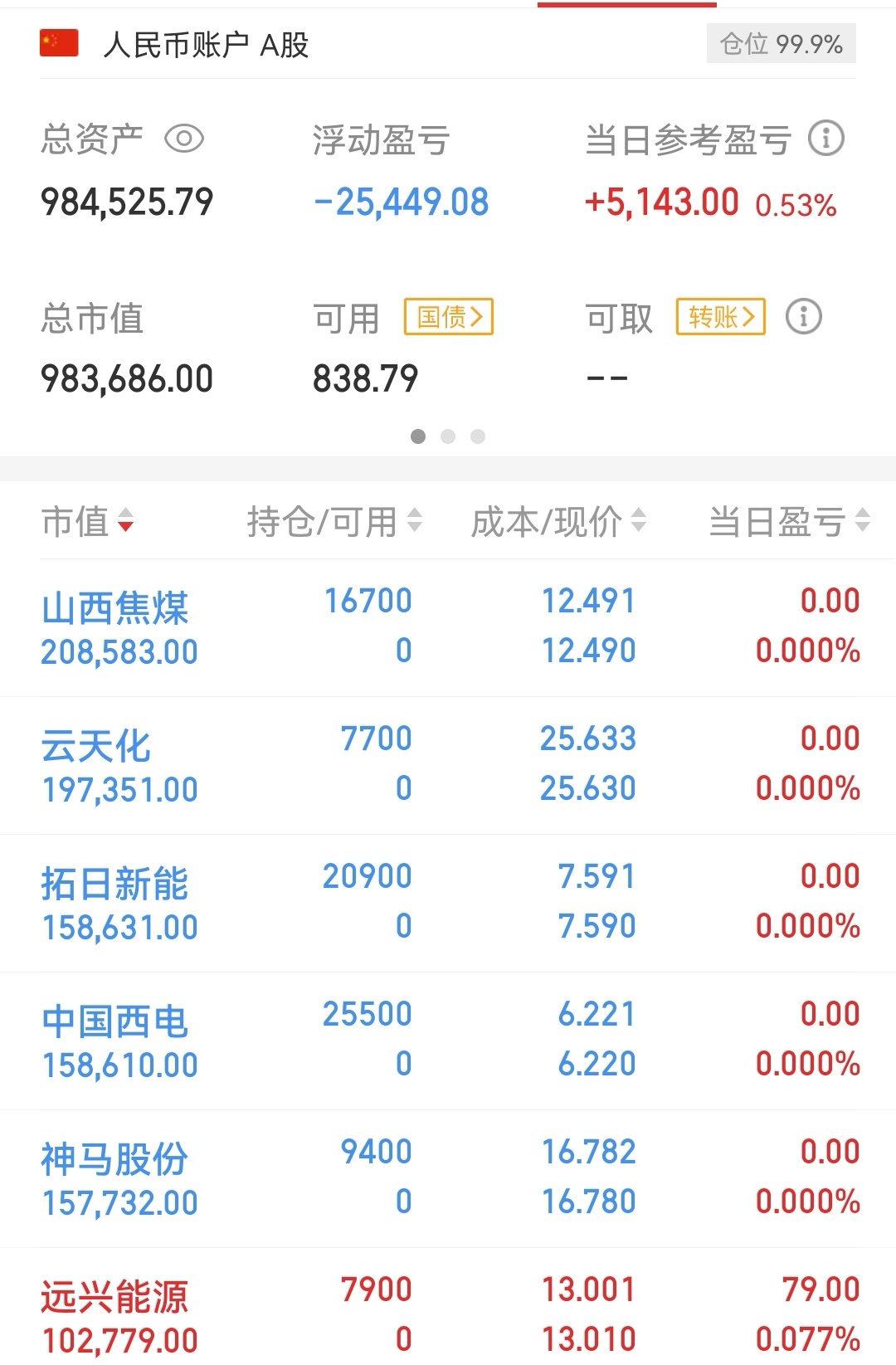896x1365 pixels.
Task: Open 国债 button next to 可用
Action: click(x=449, y=316)
